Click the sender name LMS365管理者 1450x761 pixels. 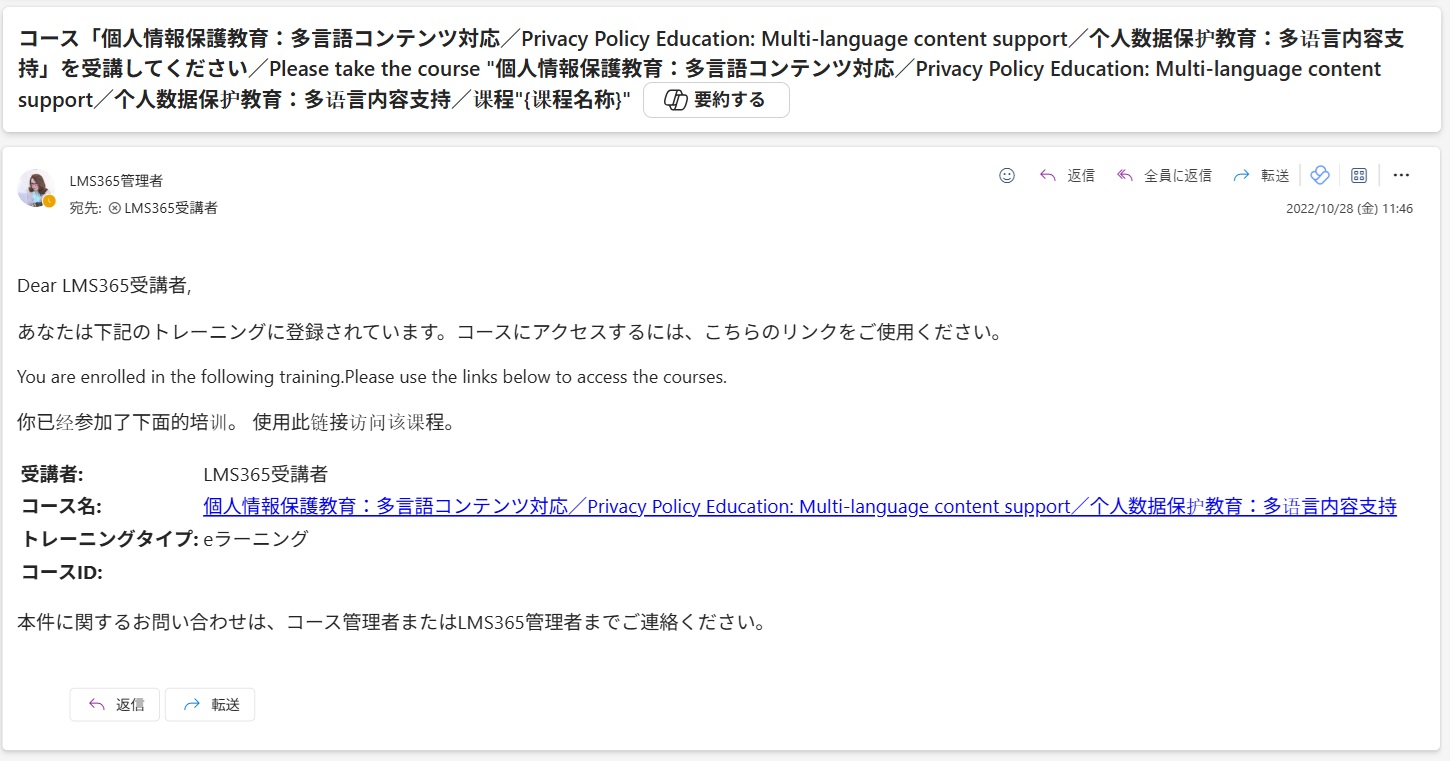(116, 181)
